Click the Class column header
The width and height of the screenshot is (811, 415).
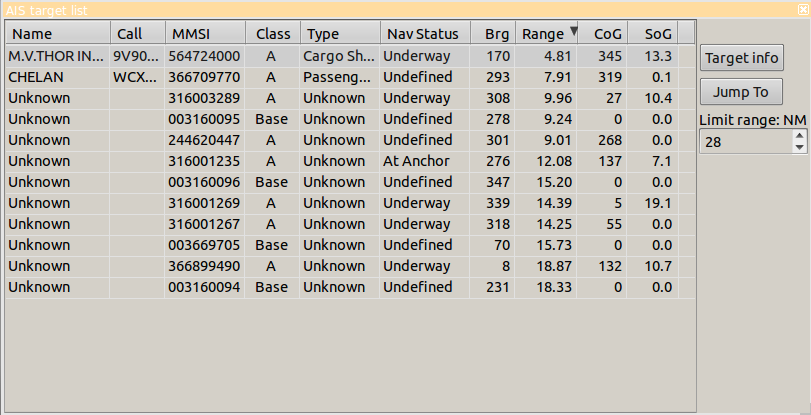coord(272,34)
